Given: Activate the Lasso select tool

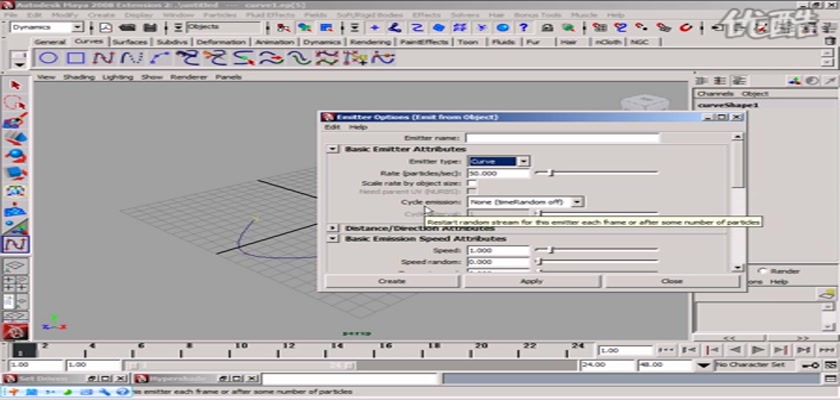Looking at the screenshot, I should tap(16, 103).
